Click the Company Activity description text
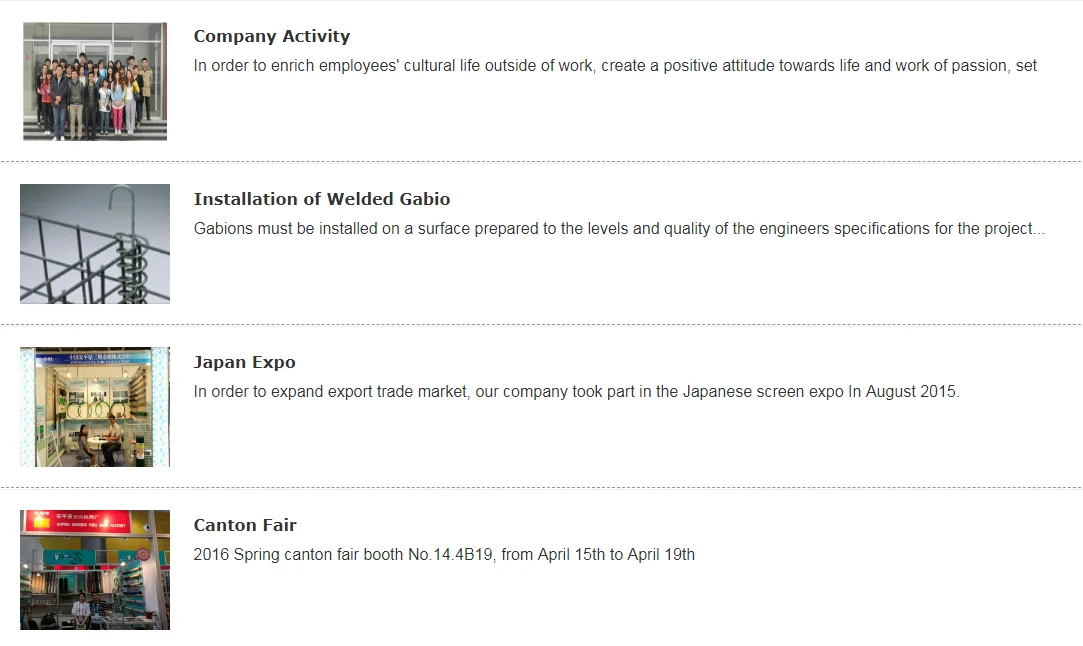The width and height of the screenshot is (1083, 646). (x=615, y=66)
